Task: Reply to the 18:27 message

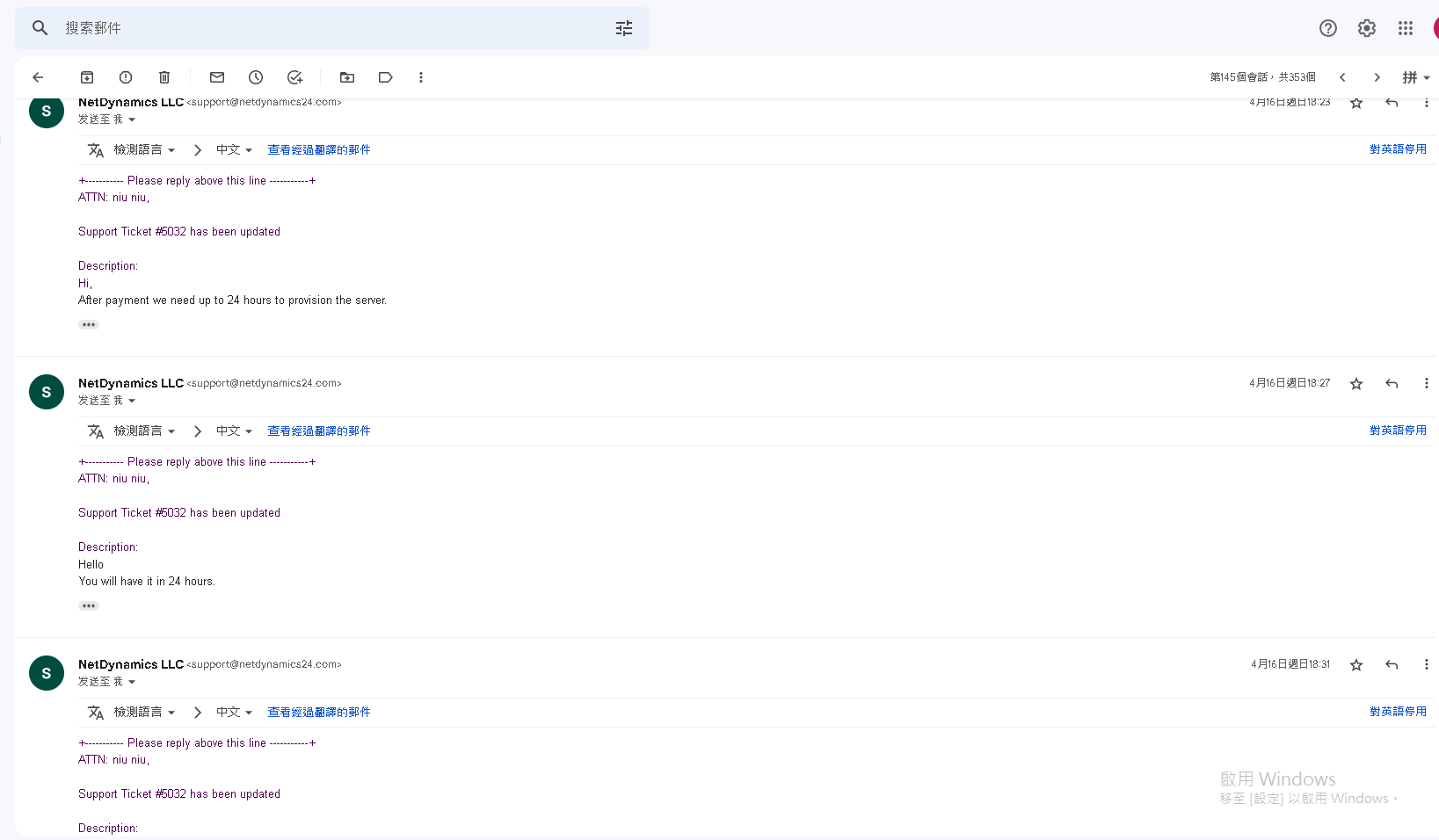Action: tap(1392, 383)
